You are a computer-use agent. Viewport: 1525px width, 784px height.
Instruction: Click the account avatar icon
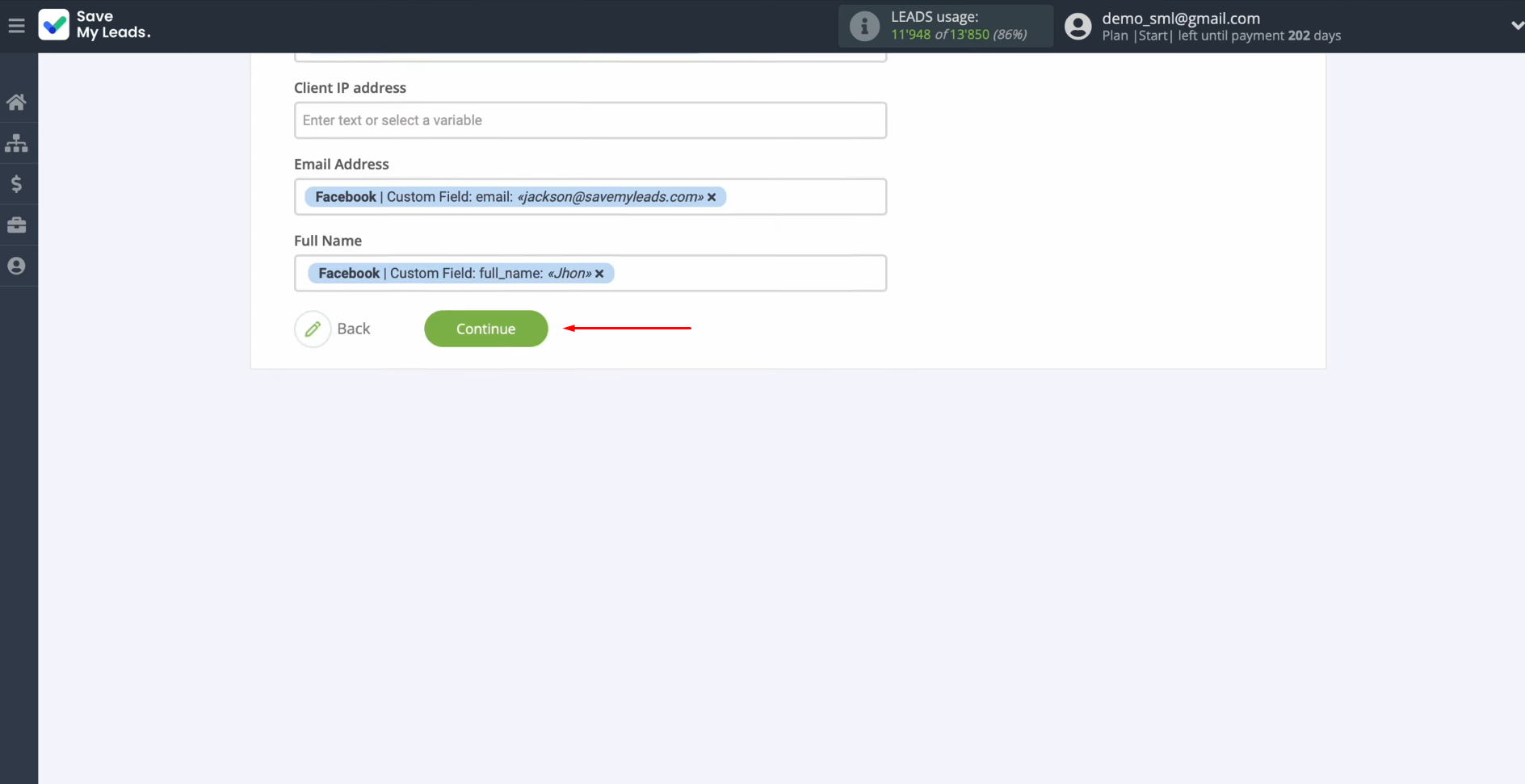(x=1078, y=27)
